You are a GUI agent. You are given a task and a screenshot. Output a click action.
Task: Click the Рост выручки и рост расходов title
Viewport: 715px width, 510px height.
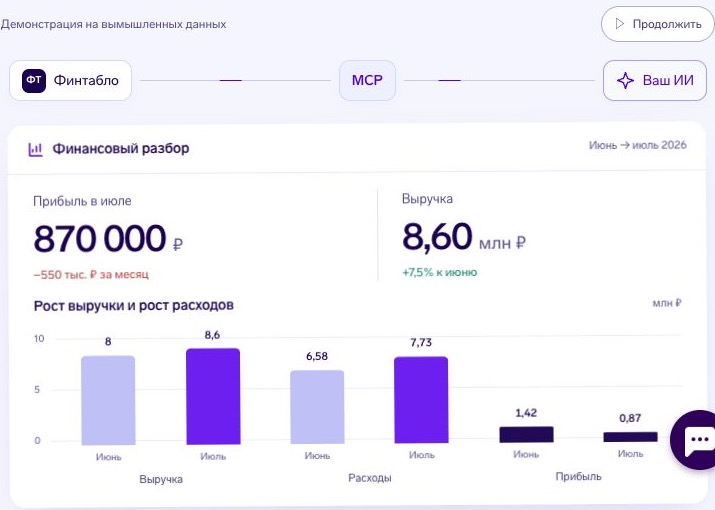point(134,306)
